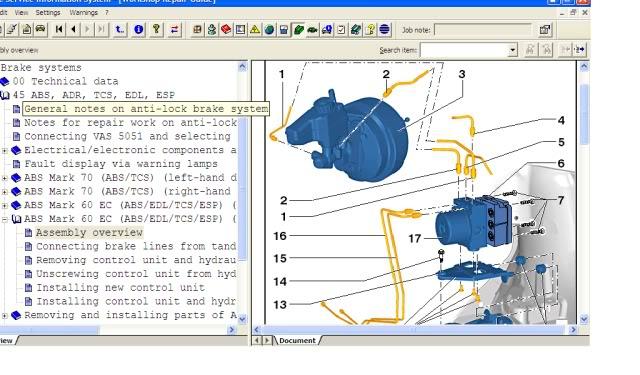The height and width of the screenshot is (375, 640).
Task: Click in the Job note field
Action: coord(483,30)
